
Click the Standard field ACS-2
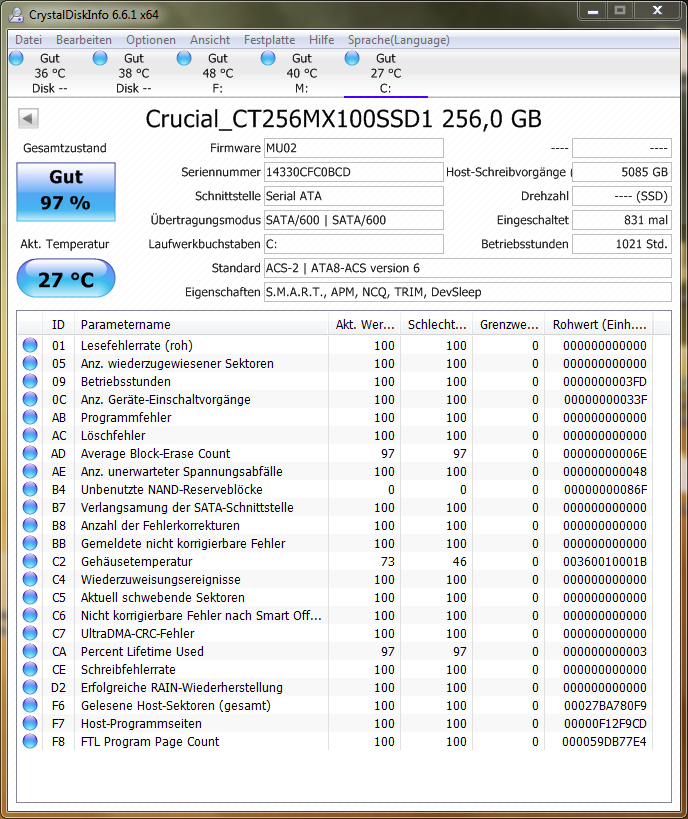coord(468,268)
